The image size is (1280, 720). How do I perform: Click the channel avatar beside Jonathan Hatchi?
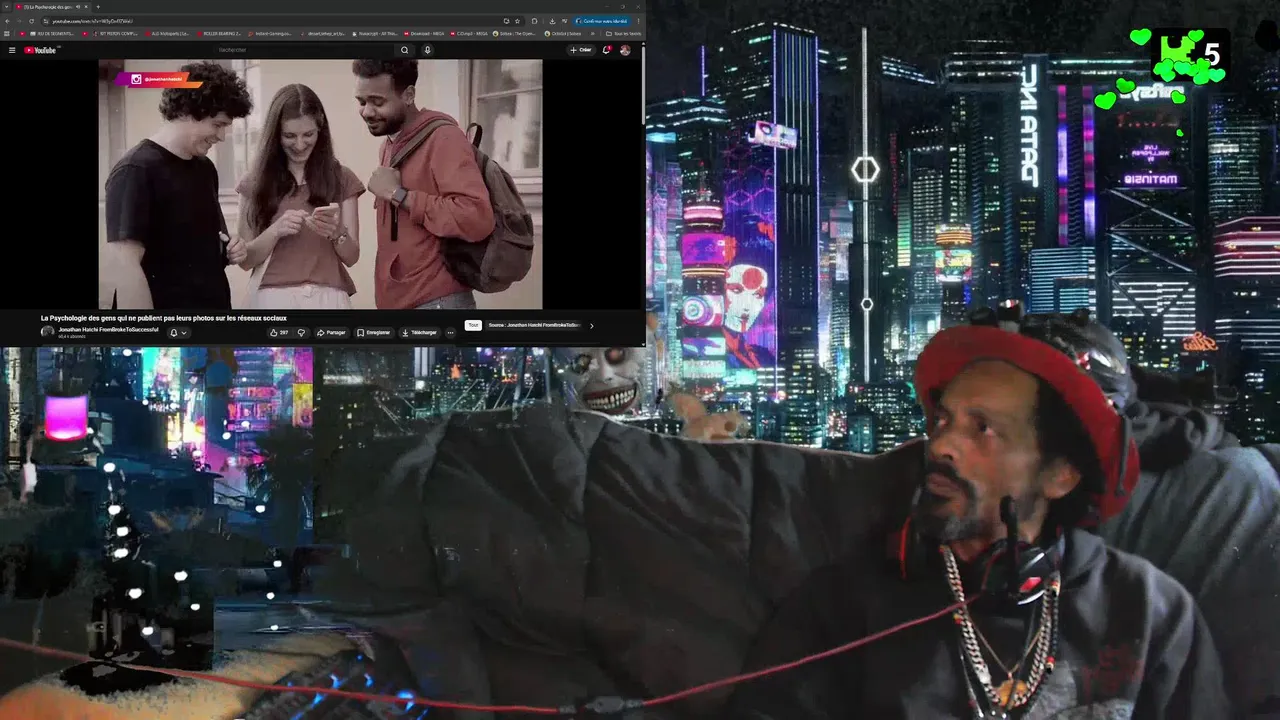[x=47, y=332]
